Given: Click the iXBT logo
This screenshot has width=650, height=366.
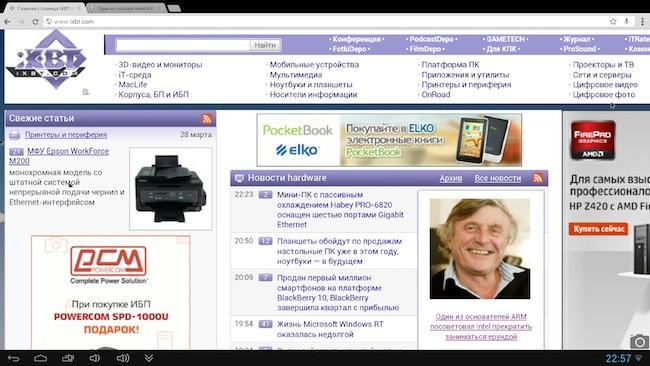Looking at the screenshot, I should point(46,60).
